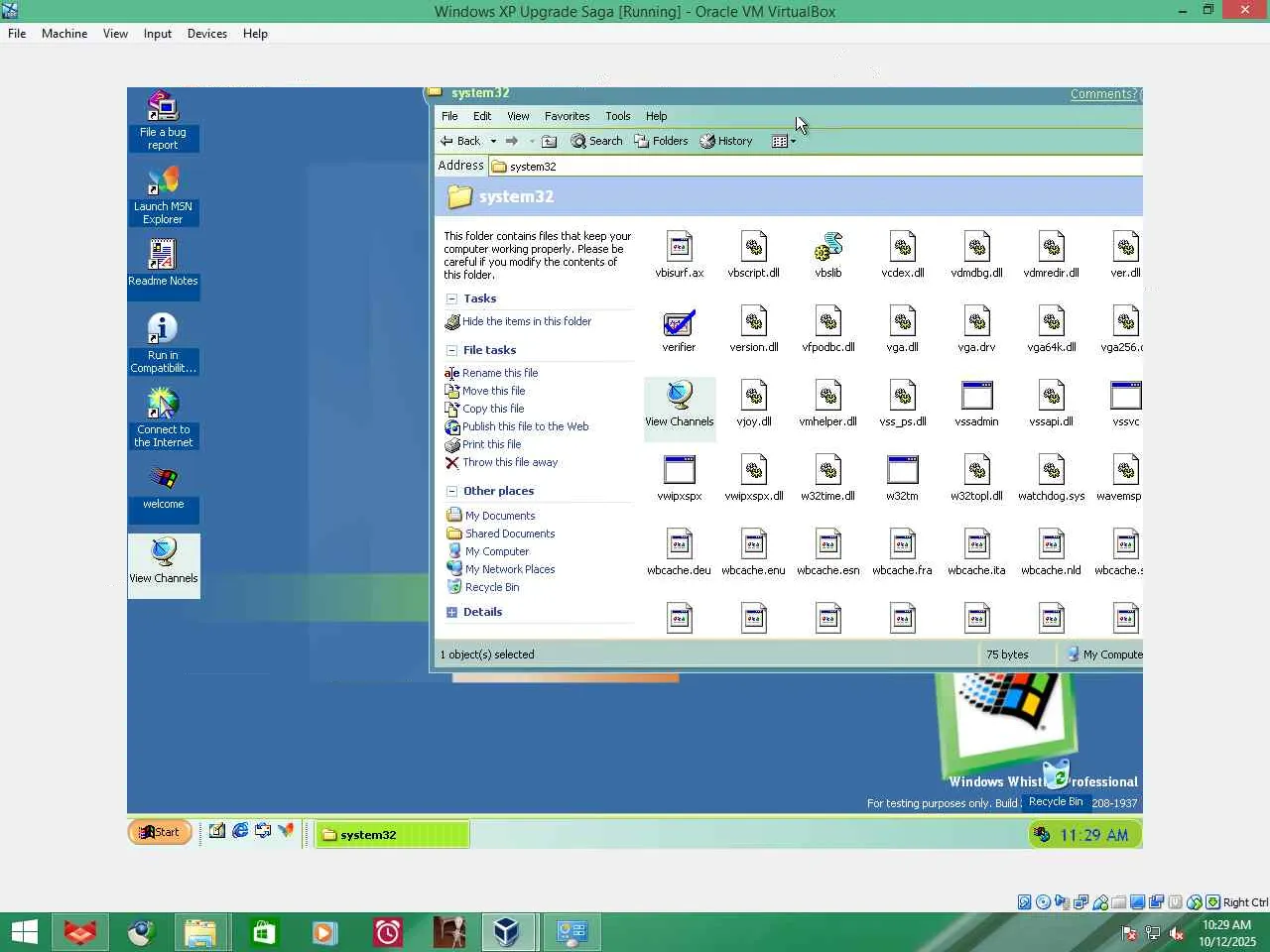Open the VirtualBox Machine menu
The width and height of the screenshot is (1270, 952).
click(64, 33)
